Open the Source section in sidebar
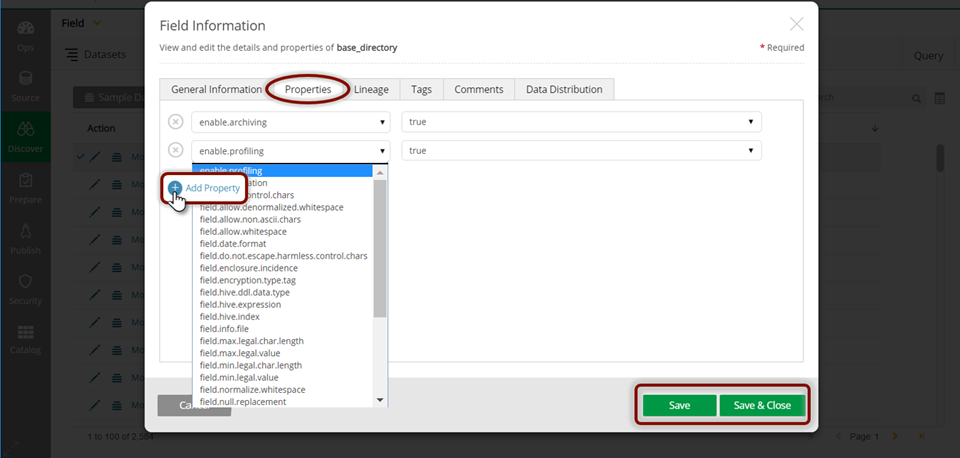 [25, 85]
